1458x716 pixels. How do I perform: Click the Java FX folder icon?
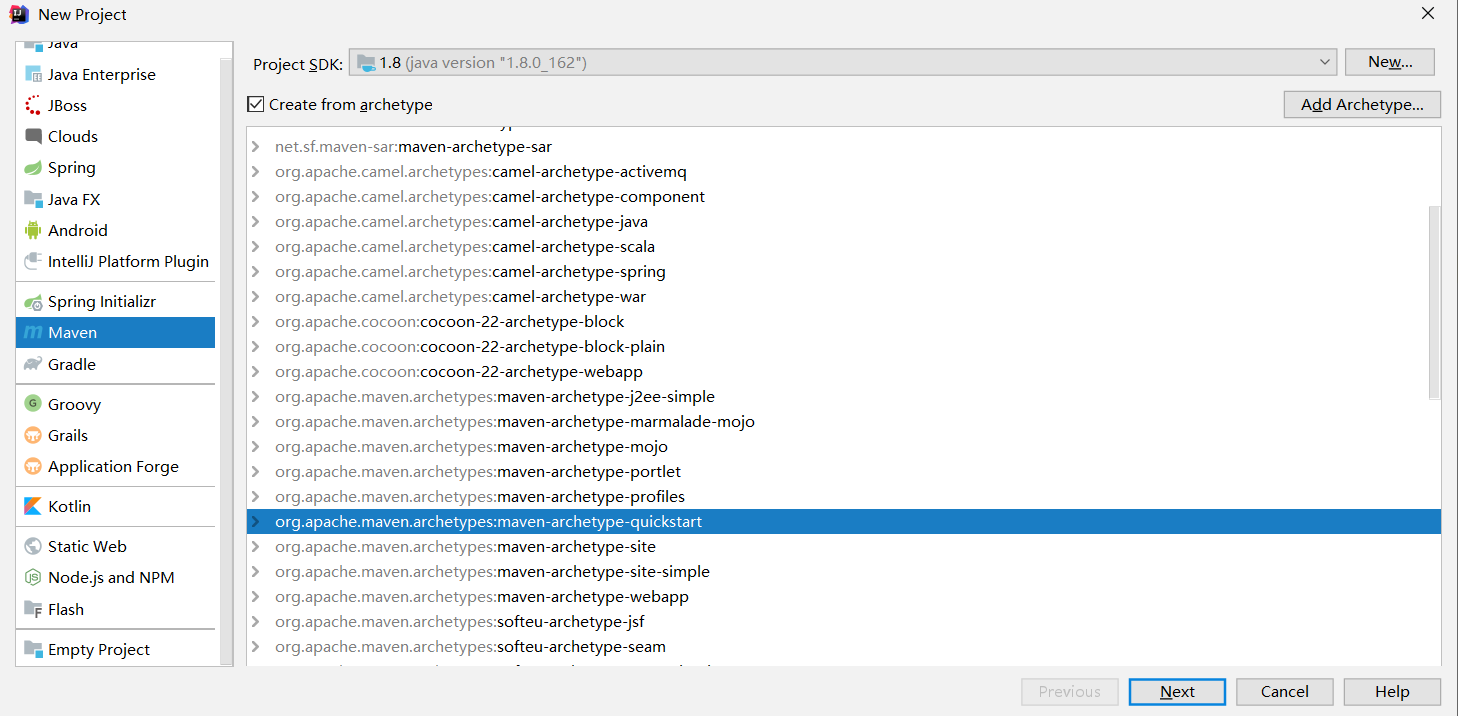tap(33, 199)
